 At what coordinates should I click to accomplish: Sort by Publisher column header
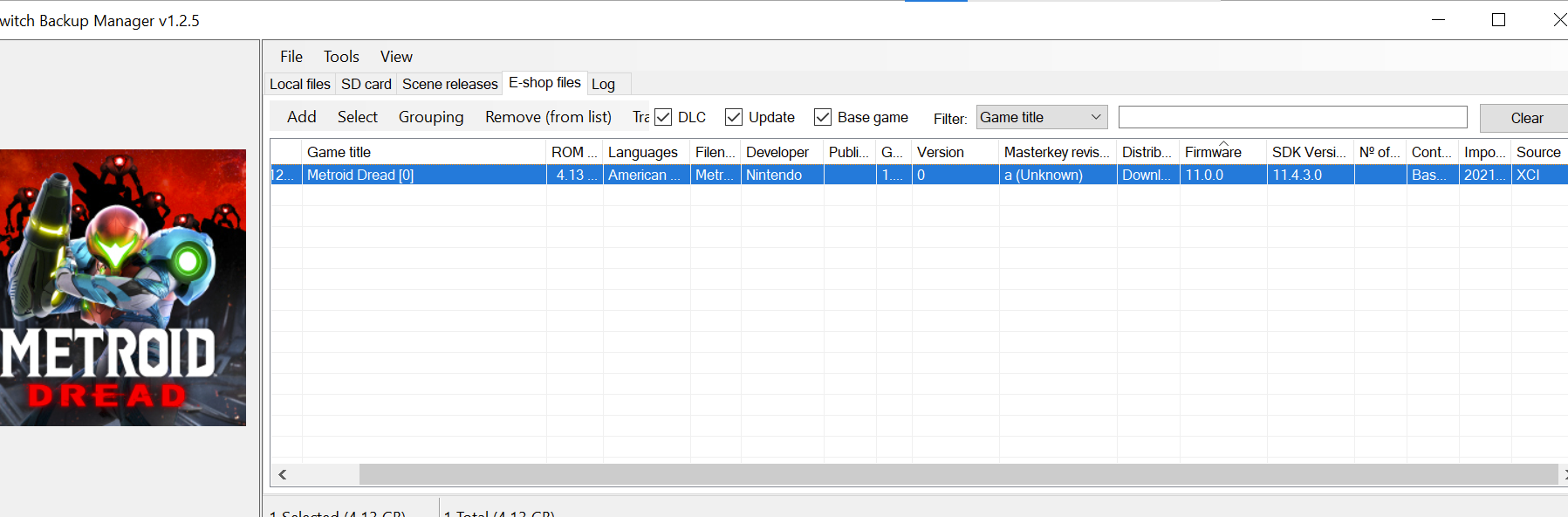tap(850, 152)
